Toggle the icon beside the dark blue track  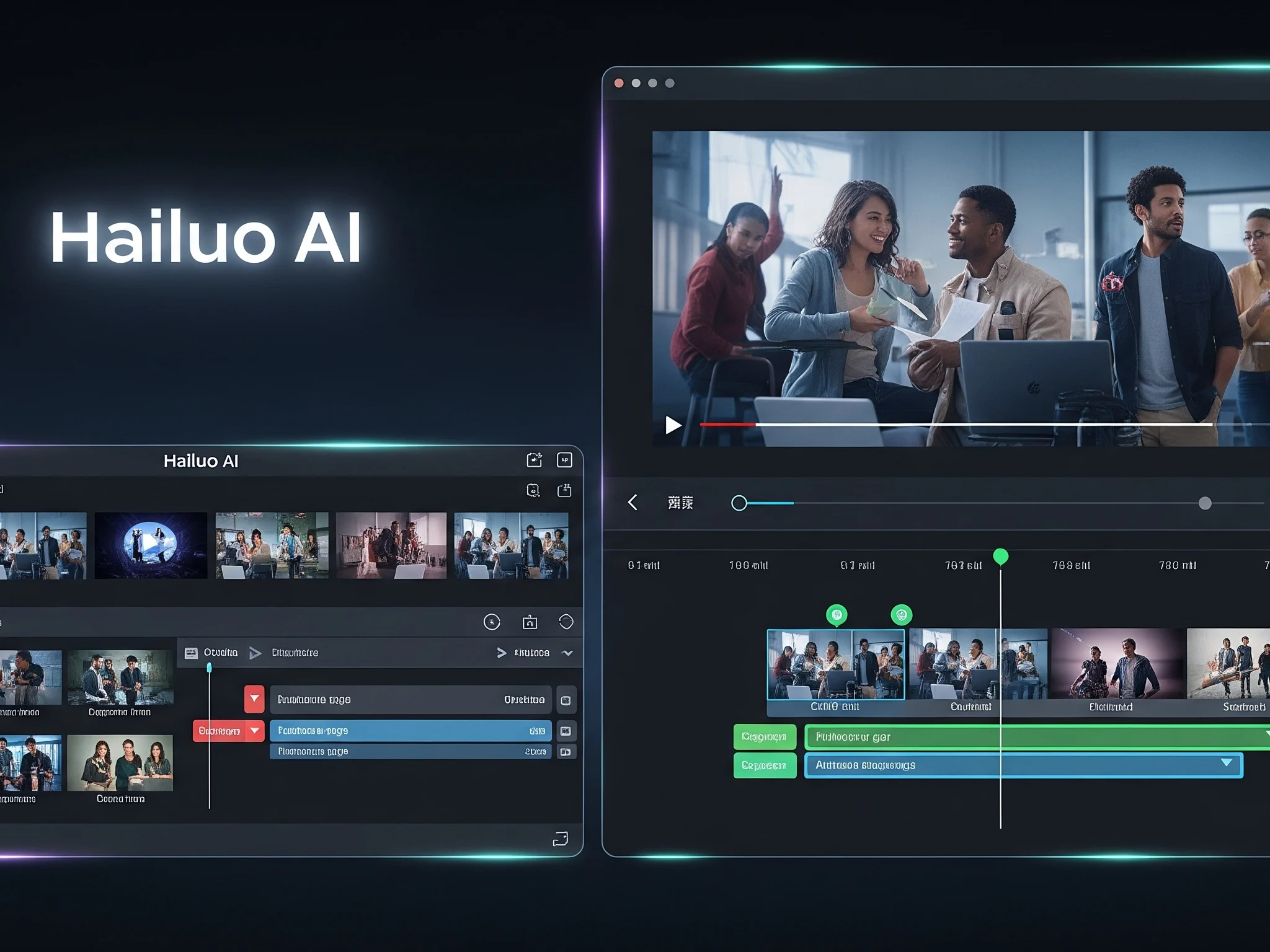click(x=566, y=752)
